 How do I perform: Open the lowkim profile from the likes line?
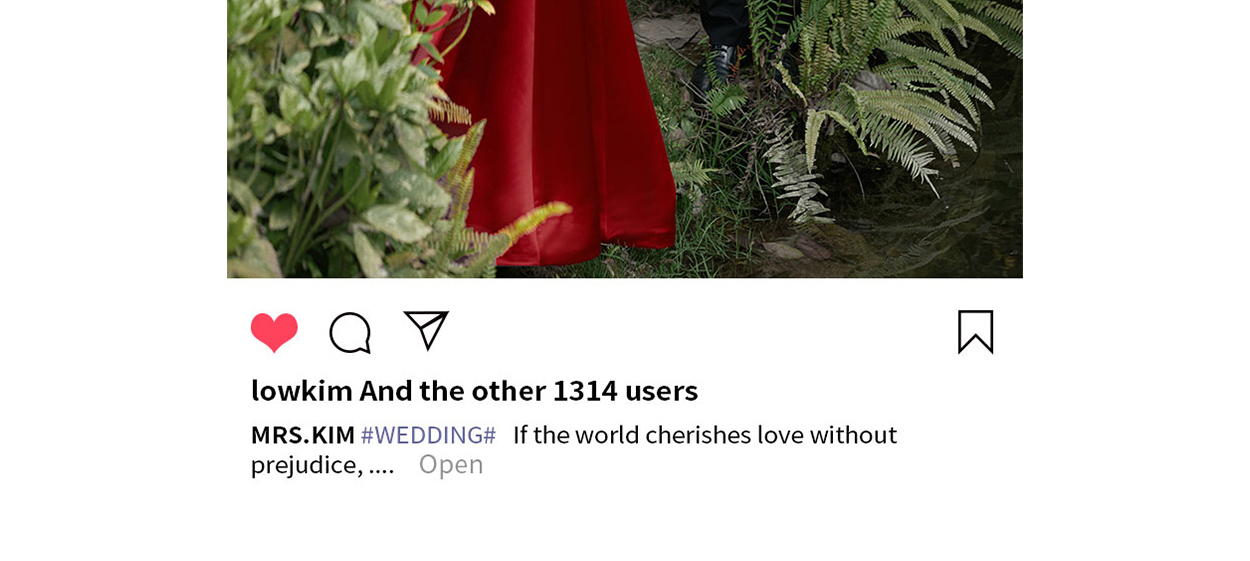coord(302,390)
